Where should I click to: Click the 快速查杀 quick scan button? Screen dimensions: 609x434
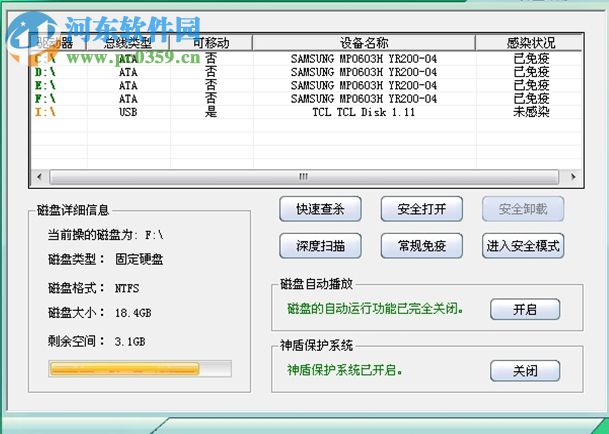(x=320, y=209)
